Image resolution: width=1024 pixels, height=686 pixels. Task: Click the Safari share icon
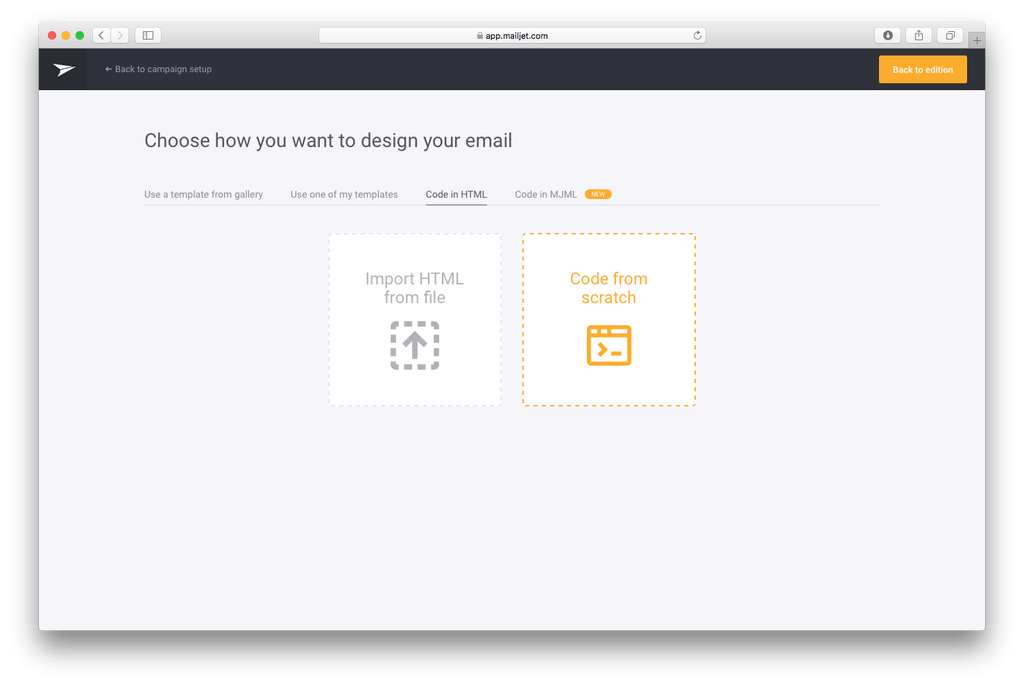tap(919, 35)
